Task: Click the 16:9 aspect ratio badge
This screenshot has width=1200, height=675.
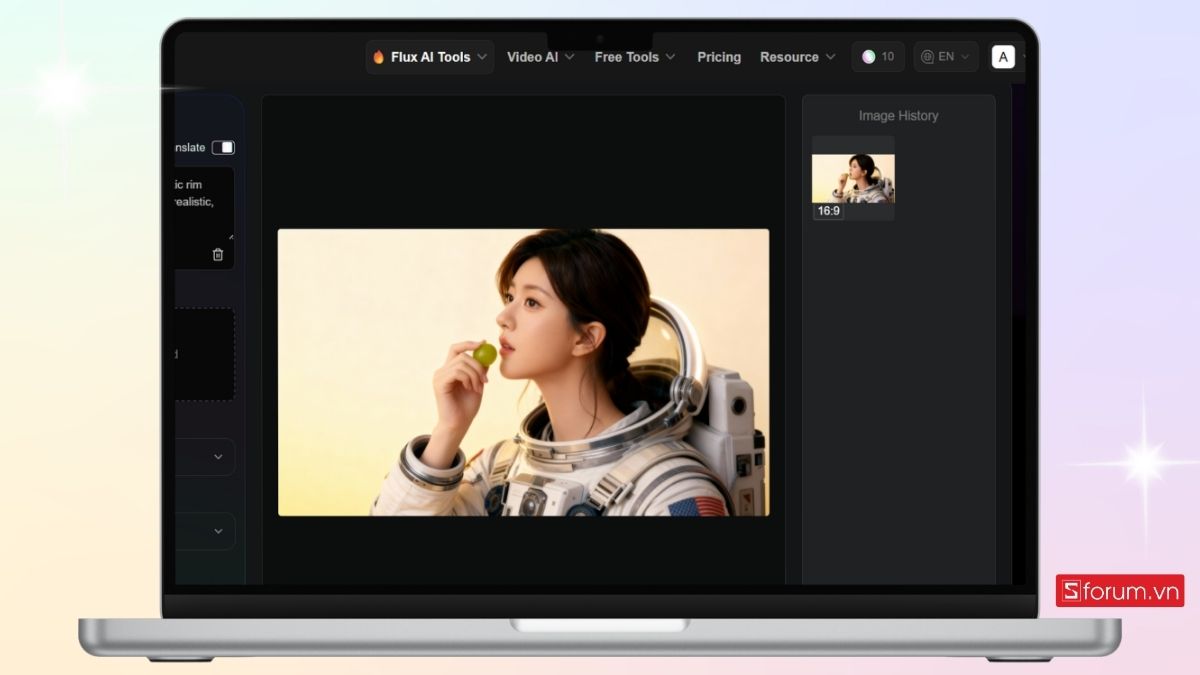Action: pyautogui.click(x=828, y=211)
